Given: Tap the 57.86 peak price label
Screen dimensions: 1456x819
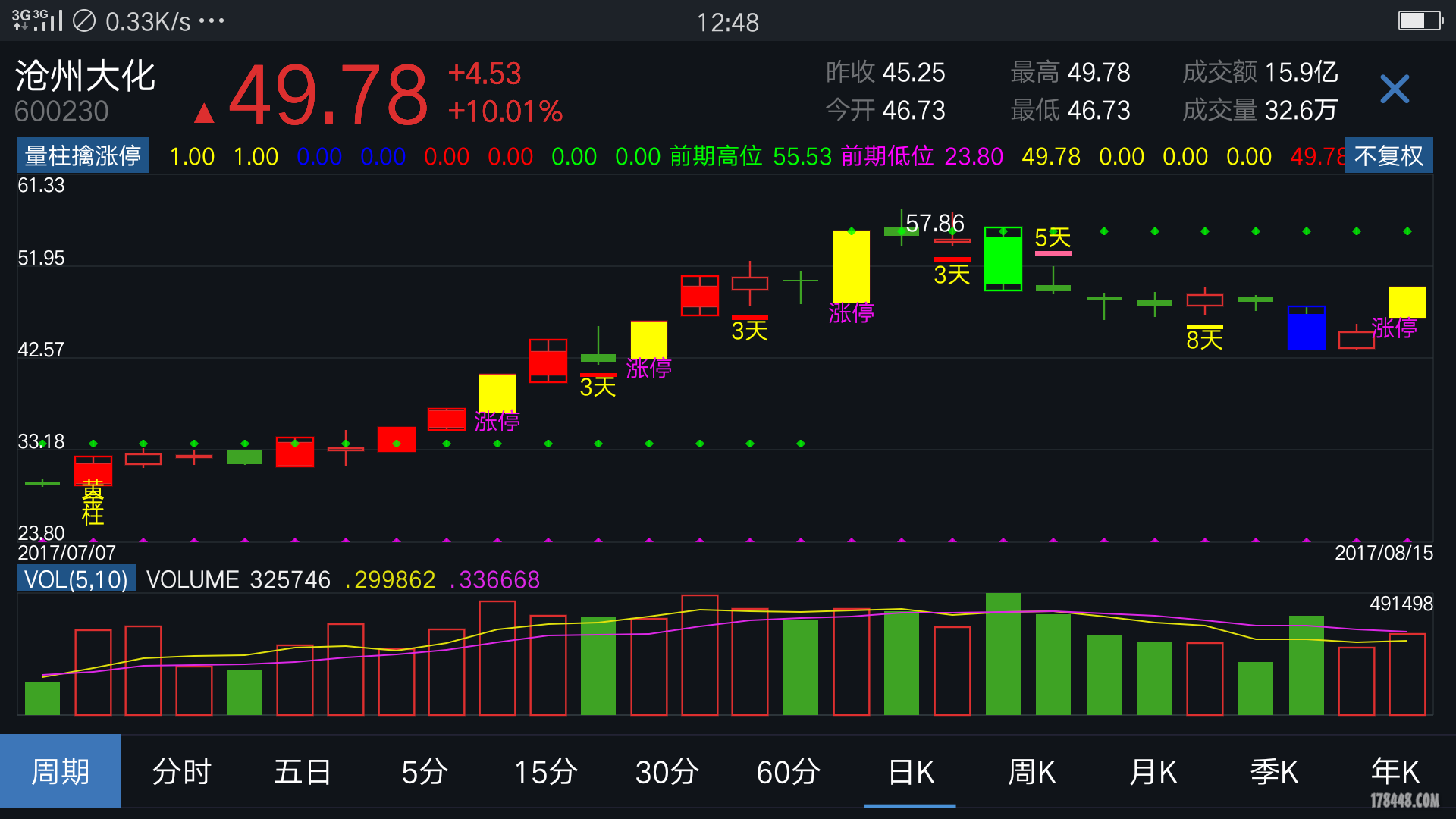Looking at the screenshot, I should [x=935, y=223].
